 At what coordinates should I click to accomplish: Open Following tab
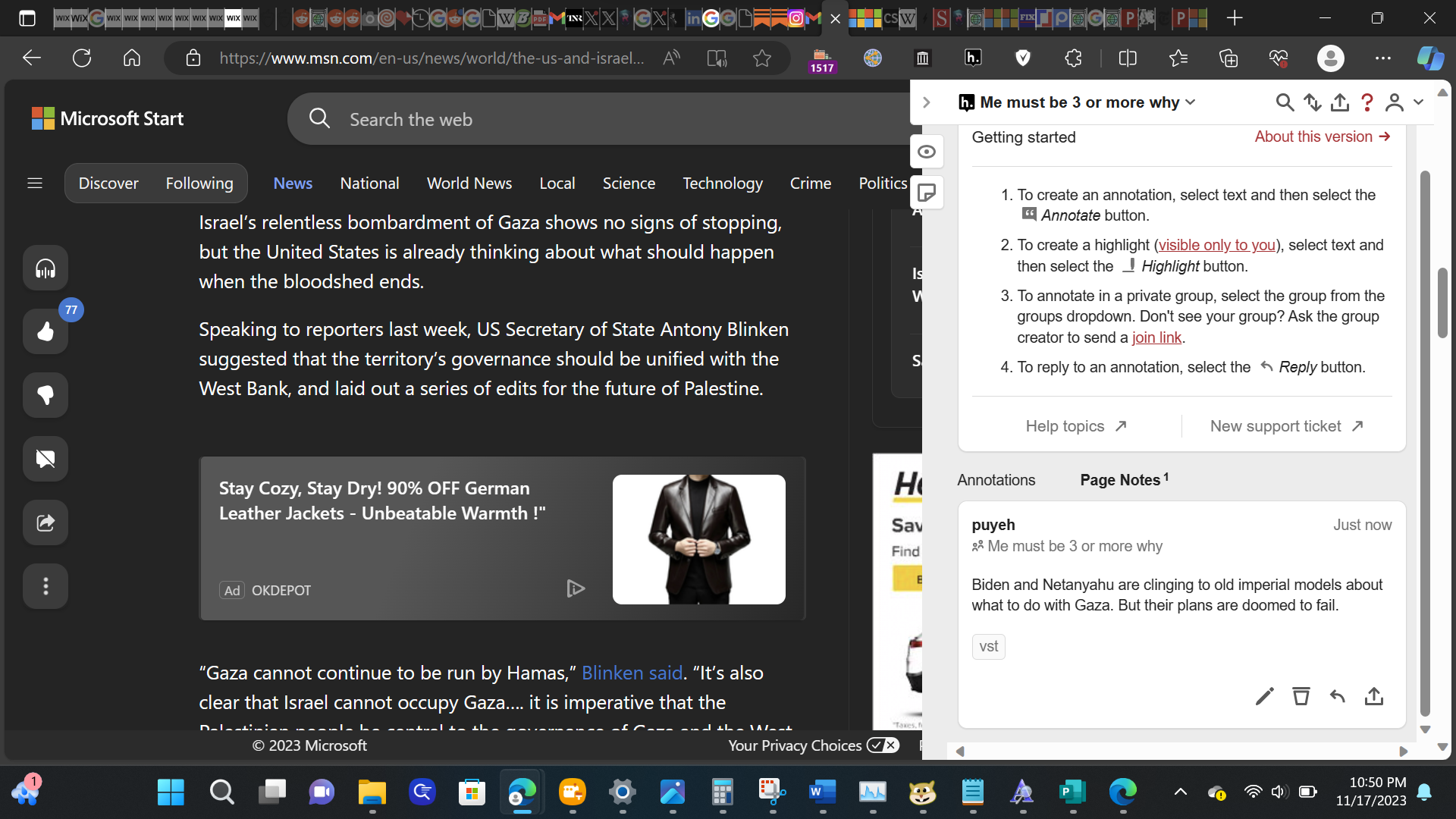199,184
